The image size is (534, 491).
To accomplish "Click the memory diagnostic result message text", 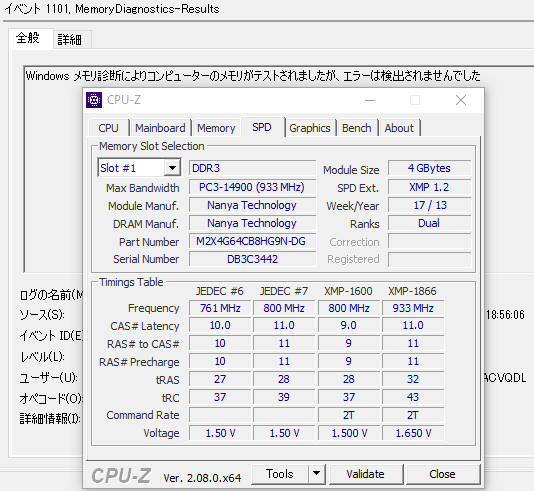I will (253, 76).
